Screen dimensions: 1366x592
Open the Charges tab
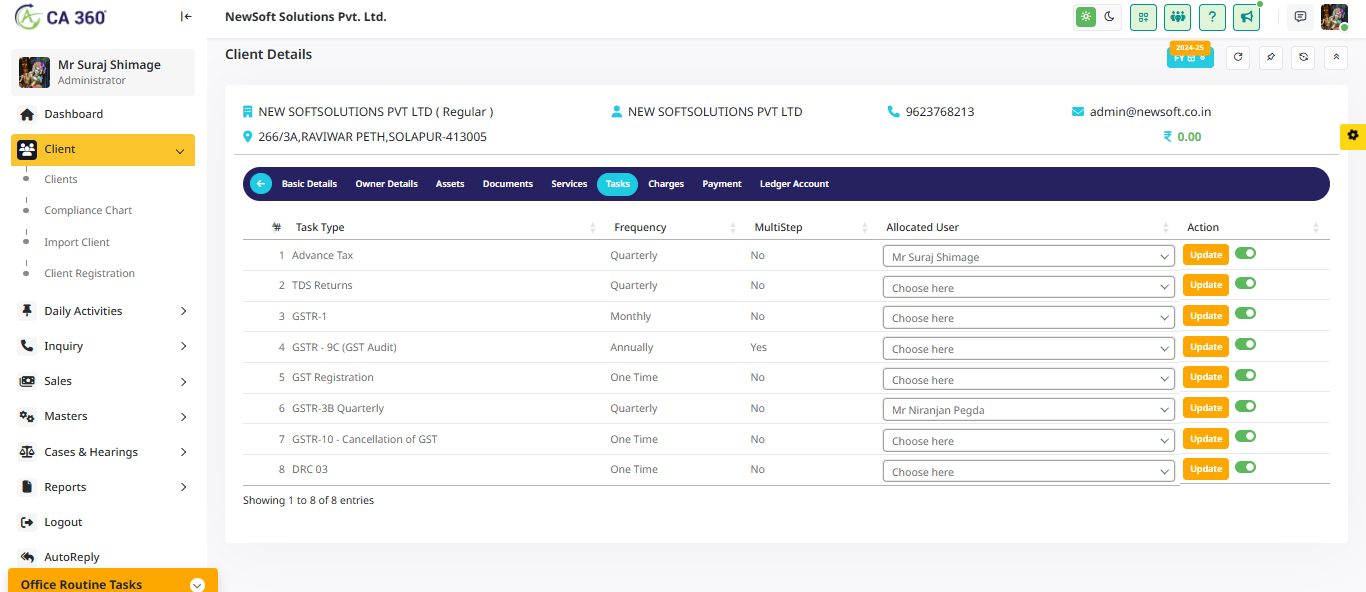(x=666, y=184)
